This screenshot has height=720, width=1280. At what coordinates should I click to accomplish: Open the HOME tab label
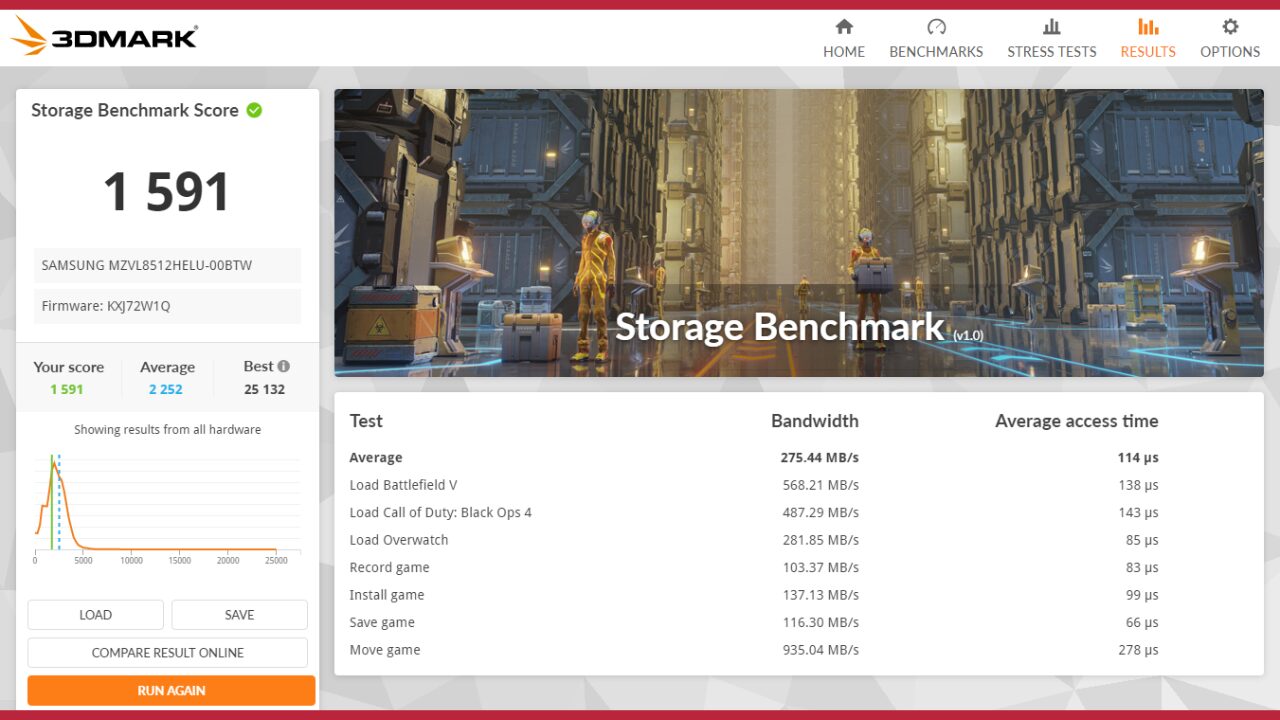click(844, 52)
